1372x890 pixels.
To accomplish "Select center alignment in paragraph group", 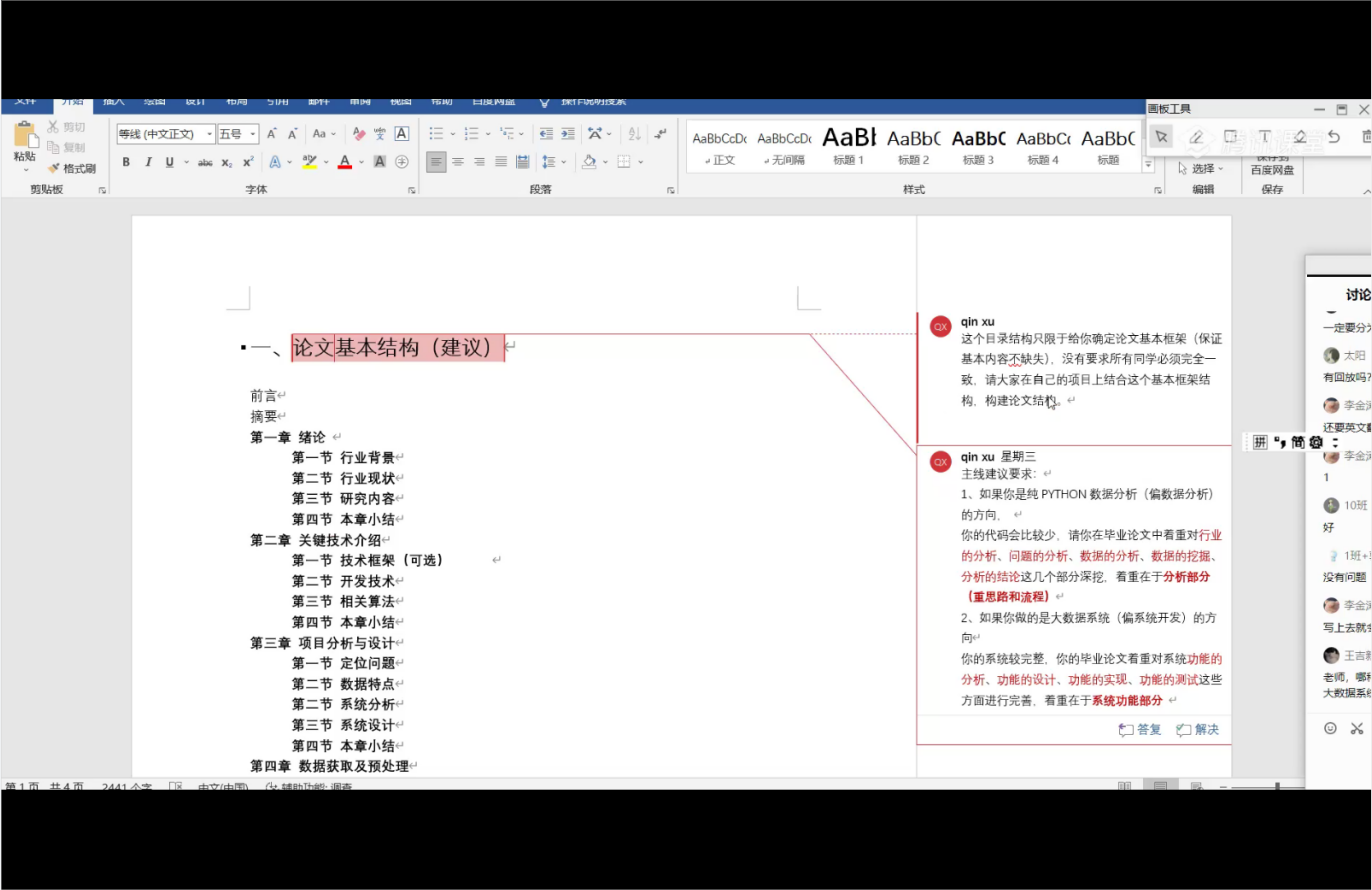I will (x=458, y=162).
